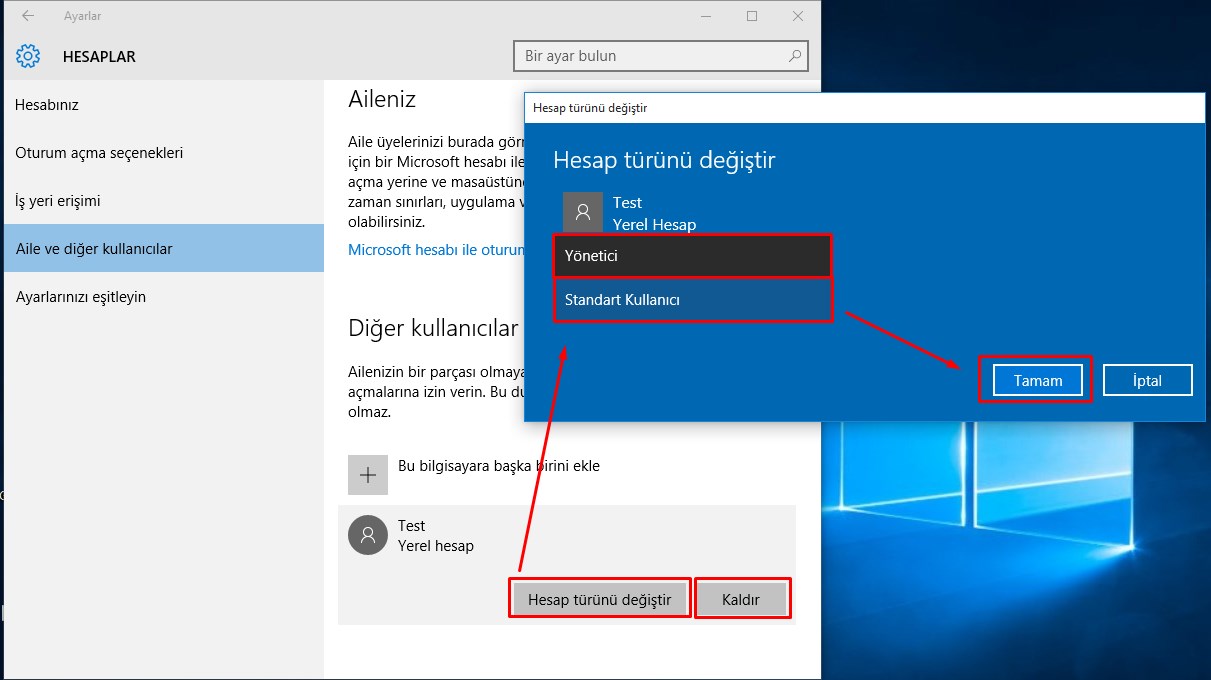Screen dimensions: 1211x680
Task: Open İş yeri erişimi section
Action: click(58, 201)
